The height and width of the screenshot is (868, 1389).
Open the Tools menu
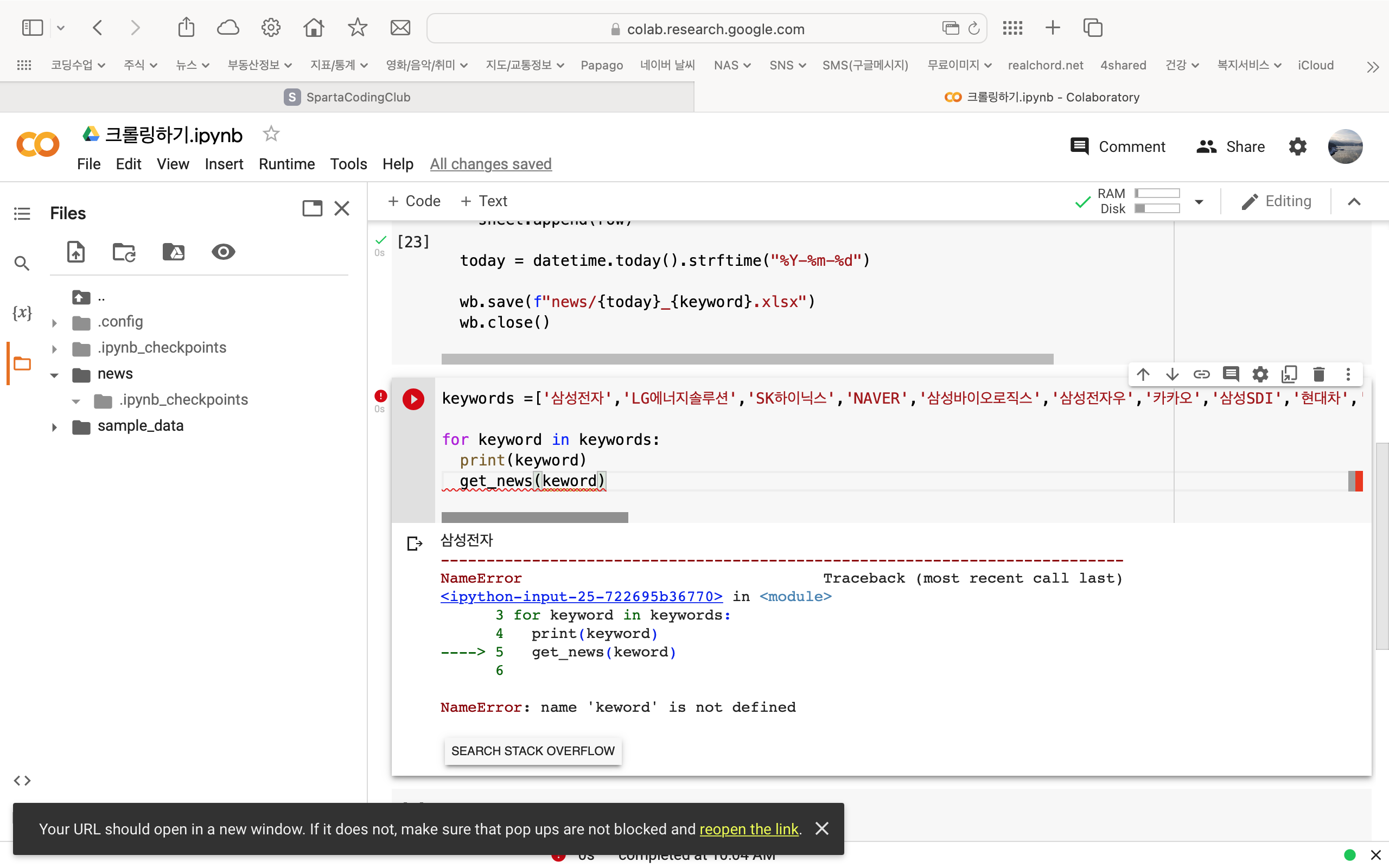tap(348, 164)
